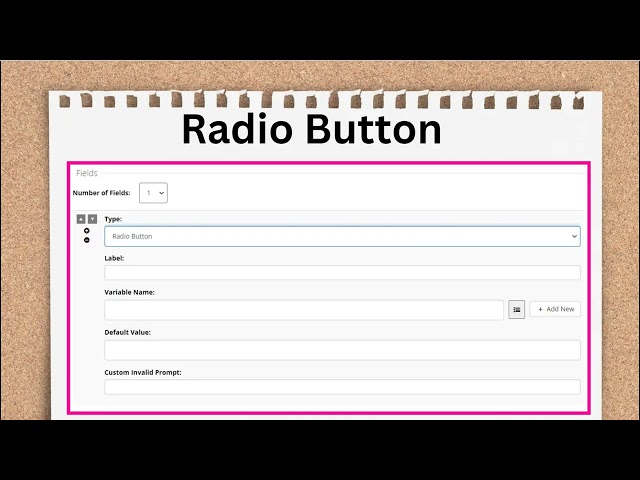Click the 'Number of Fields:' label
The width and height of the screenshot is (640, 480).
(x=101, y=193)
